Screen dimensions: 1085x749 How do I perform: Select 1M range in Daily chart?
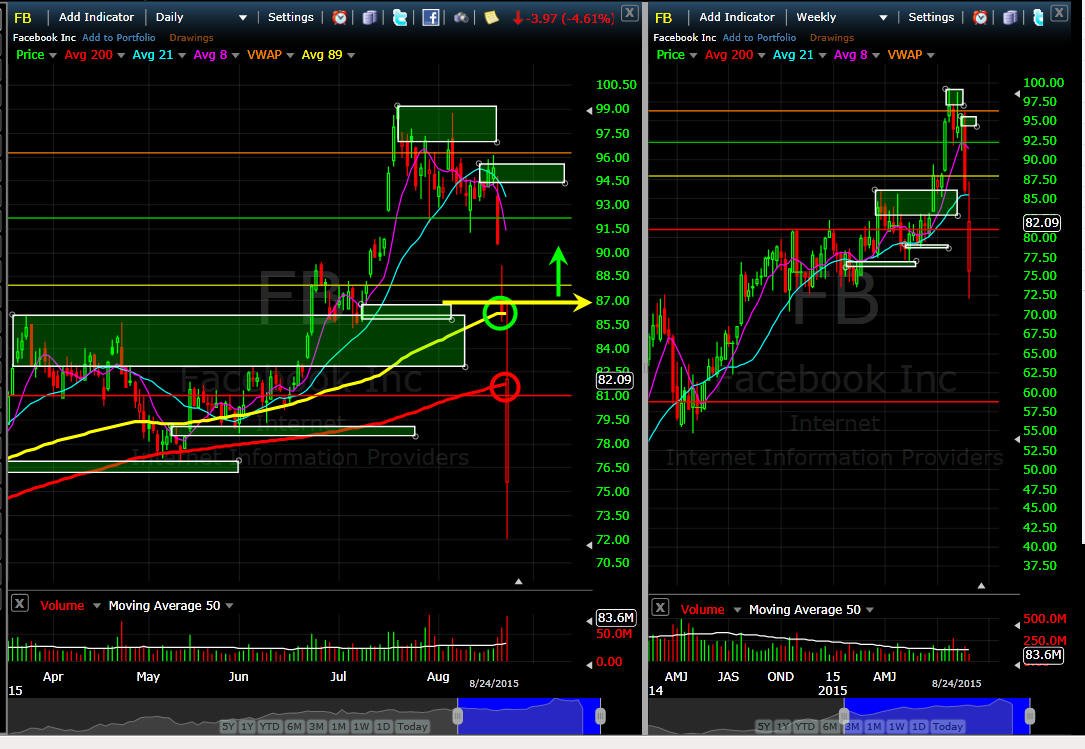point(338,726)
